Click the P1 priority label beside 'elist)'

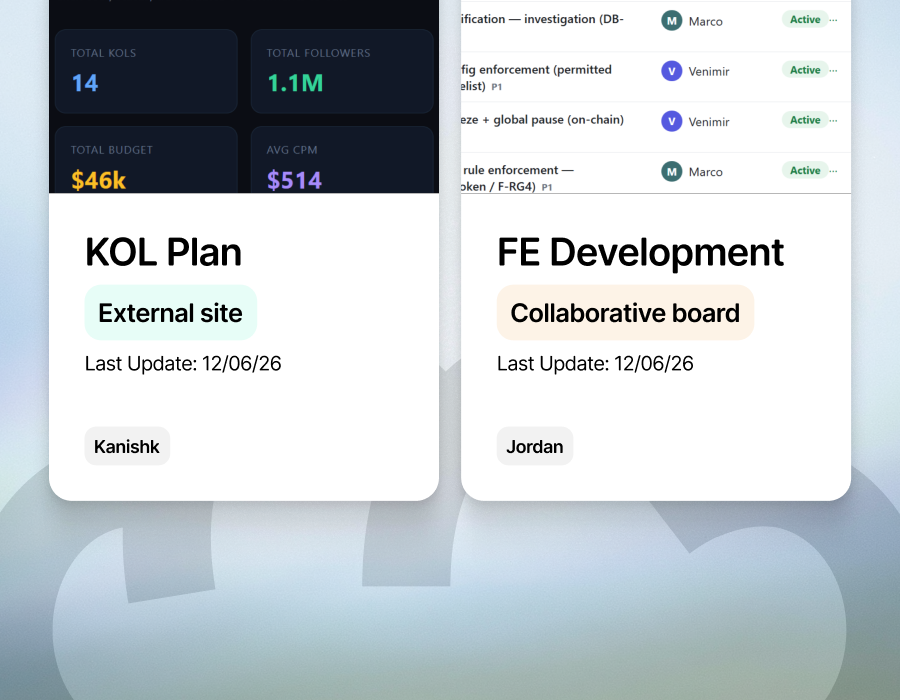click(x=496, y=87)
